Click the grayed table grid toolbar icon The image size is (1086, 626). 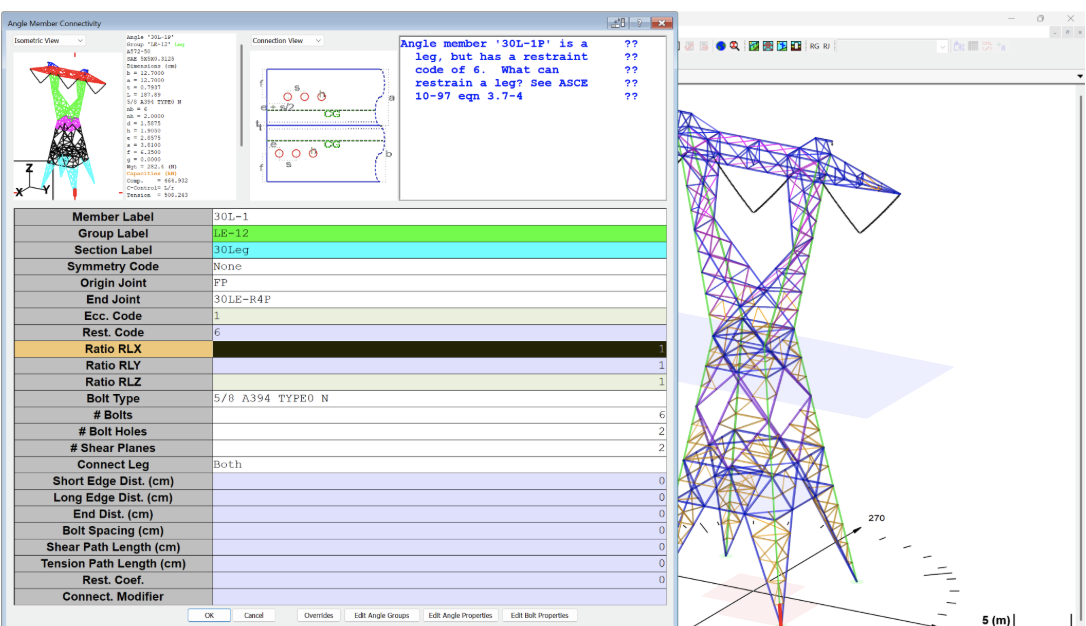point(973,46)
